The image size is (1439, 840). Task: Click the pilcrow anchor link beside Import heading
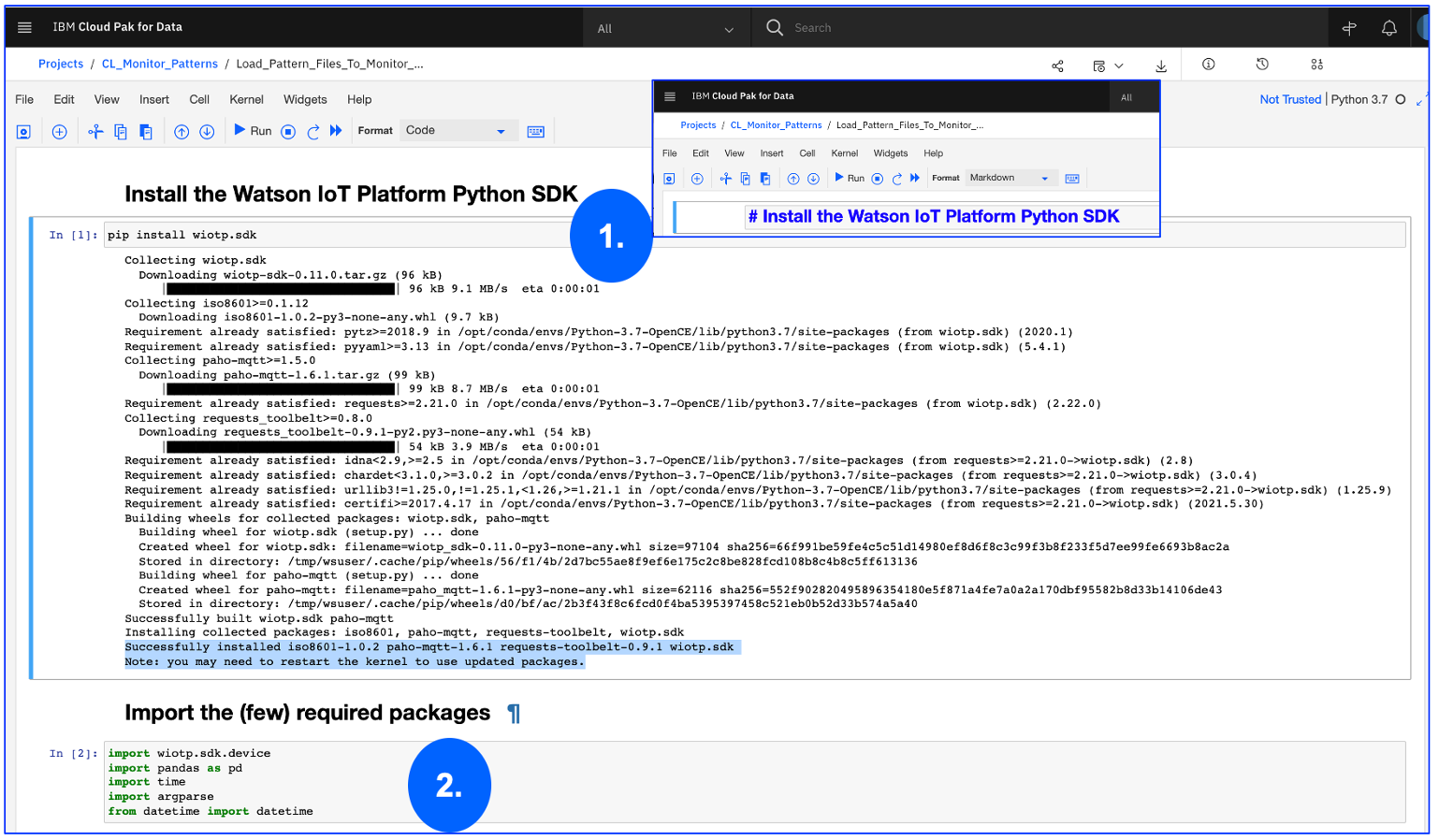(x=514, y=714)
